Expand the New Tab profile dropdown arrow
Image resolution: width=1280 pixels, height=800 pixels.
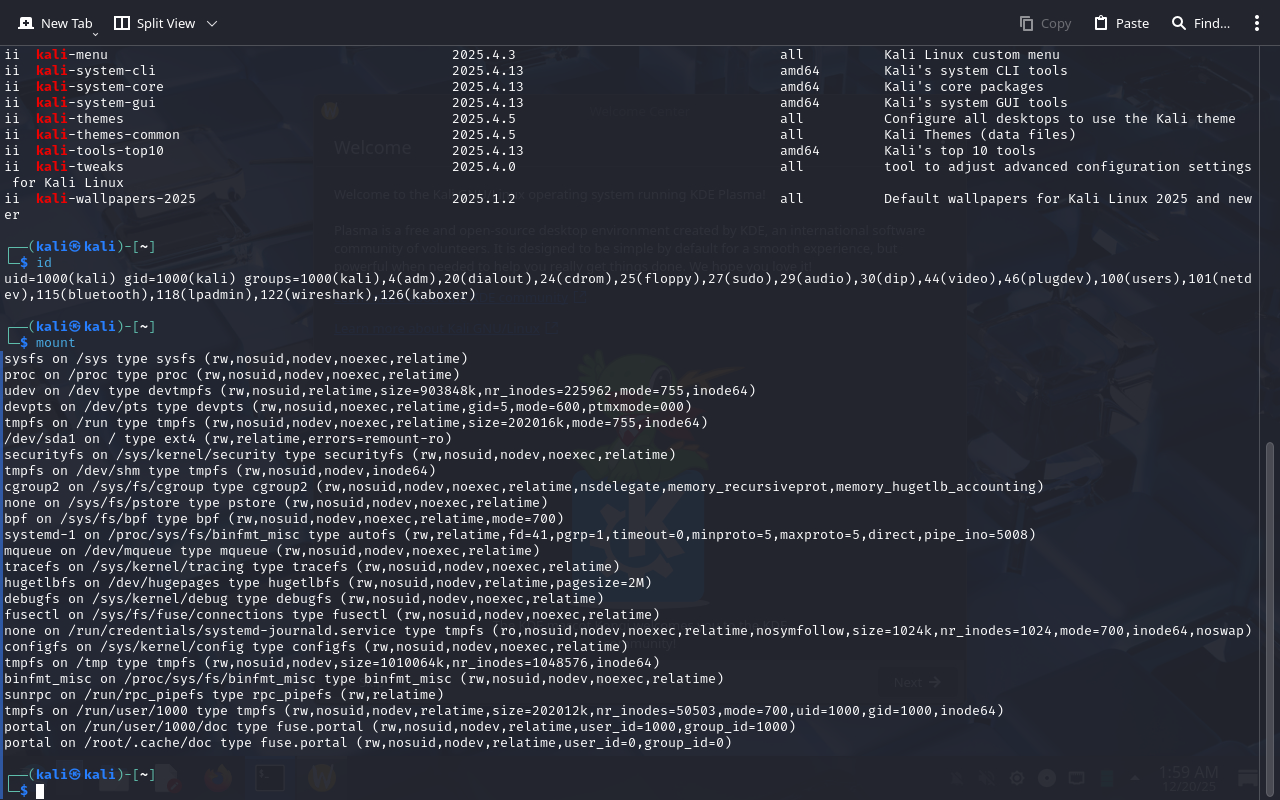click(x=95, y=34)
